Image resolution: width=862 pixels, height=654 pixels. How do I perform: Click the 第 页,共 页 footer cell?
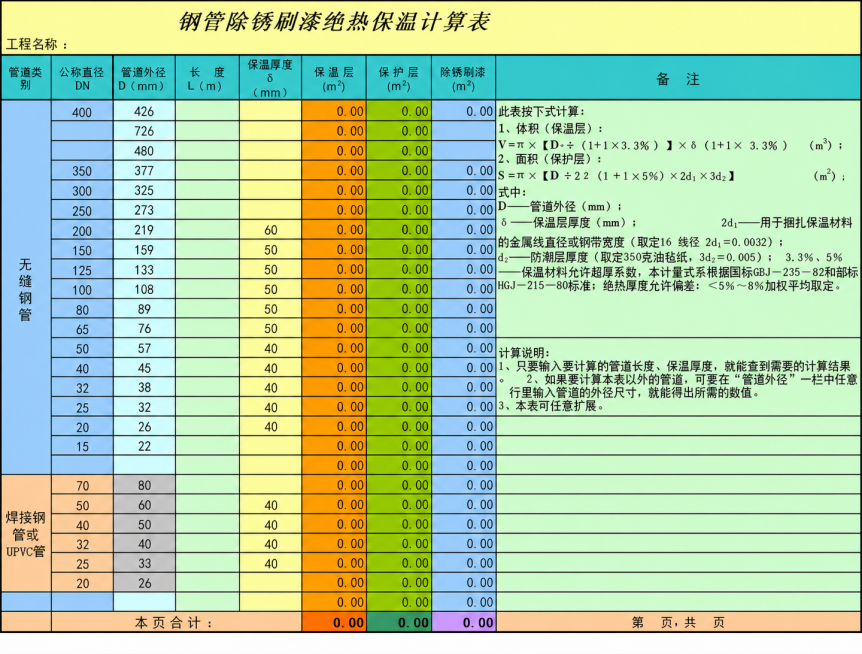click(x=678, y=622)
